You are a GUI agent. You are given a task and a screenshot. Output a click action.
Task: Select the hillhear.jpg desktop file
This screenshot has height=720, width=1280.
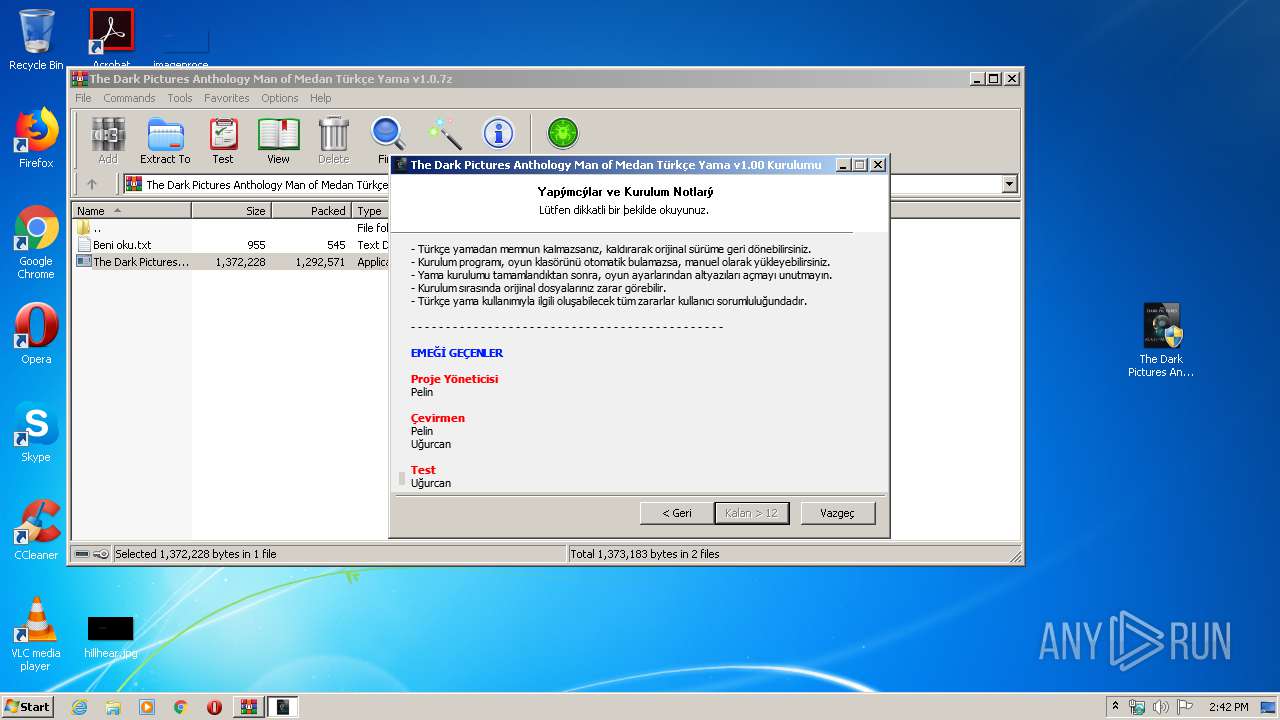pyautogui.click(x=110, y=636)
